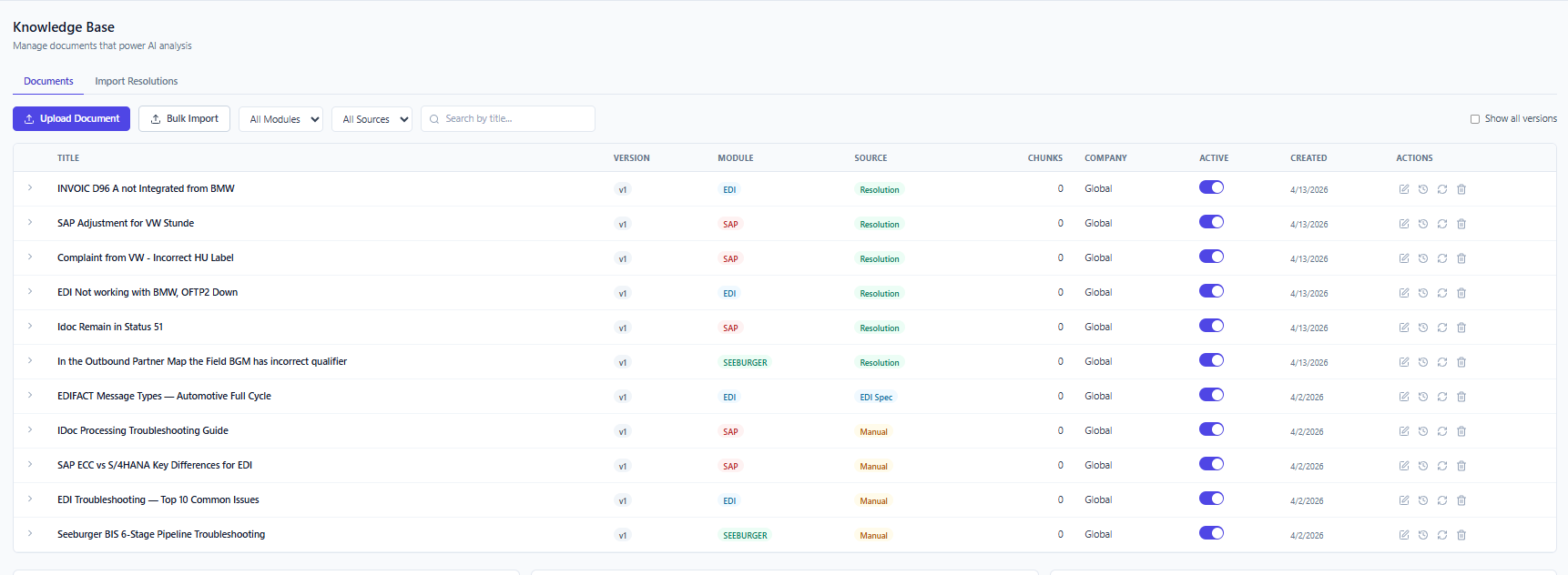
Task: Open the All Sources filter dropdown
Action: [372, 119]
